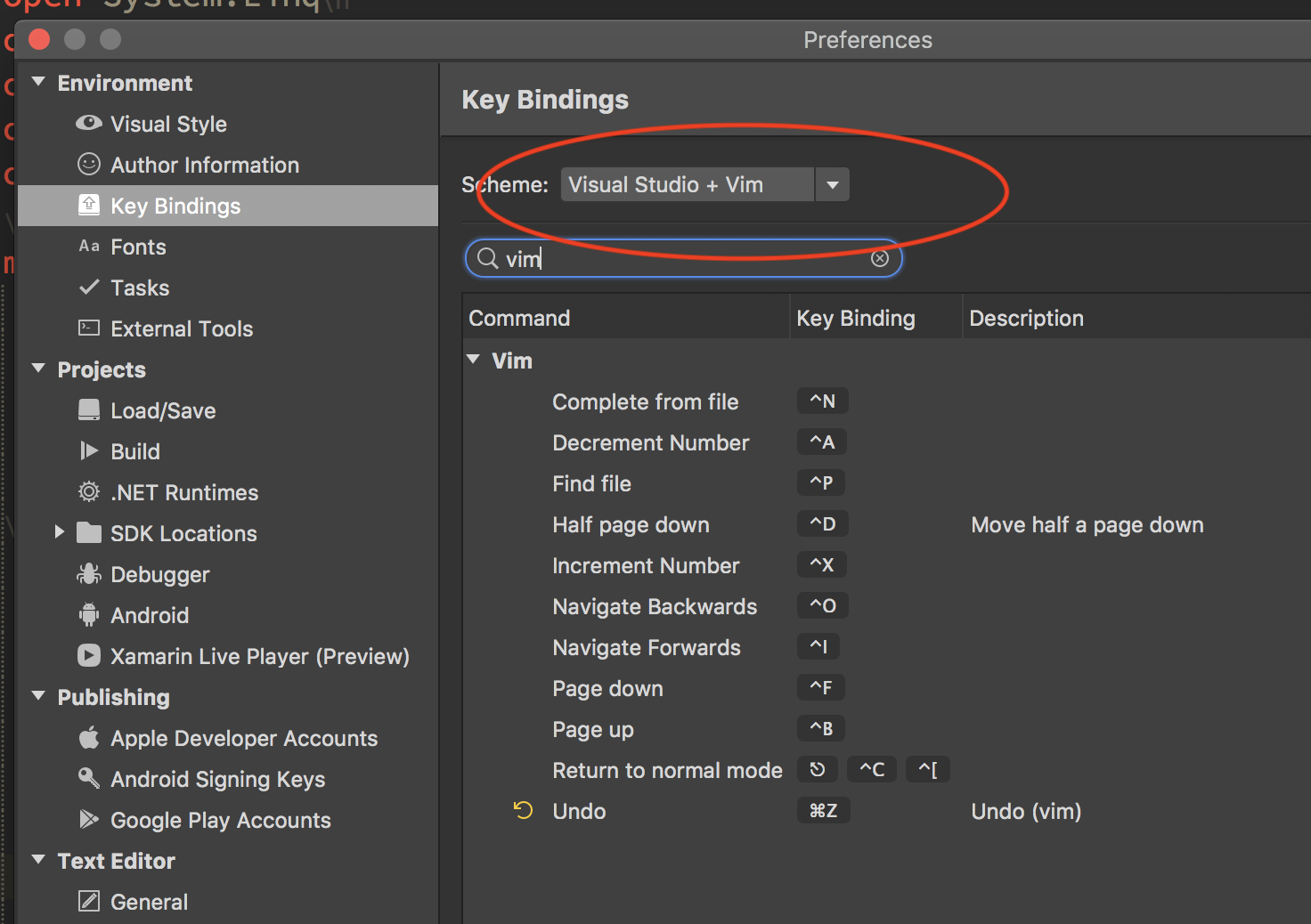Click the Undo (vim) description
This screenshot has height=924, width=1311.
1026,811
